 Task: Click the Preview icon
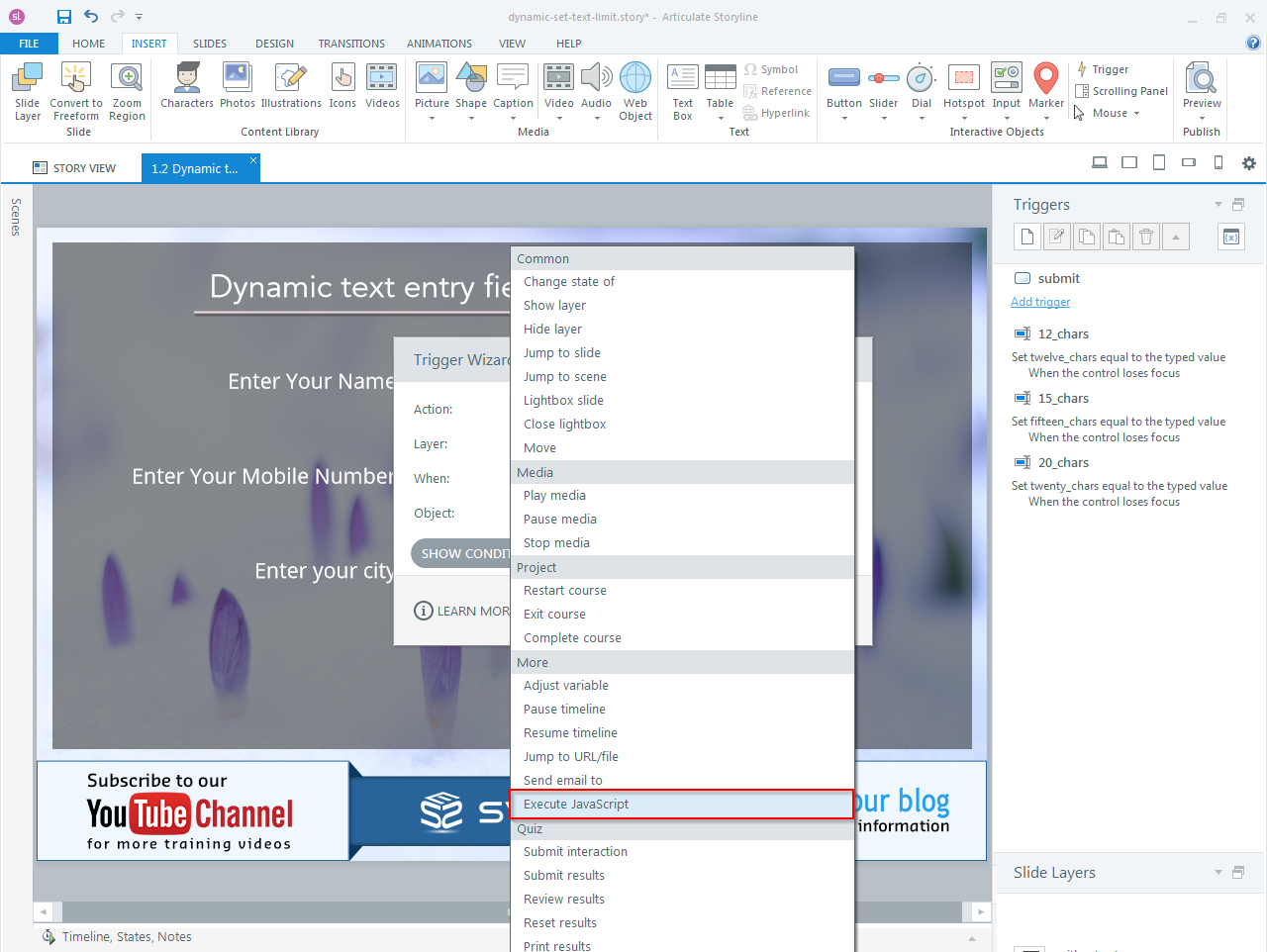tap(1202, 79)
